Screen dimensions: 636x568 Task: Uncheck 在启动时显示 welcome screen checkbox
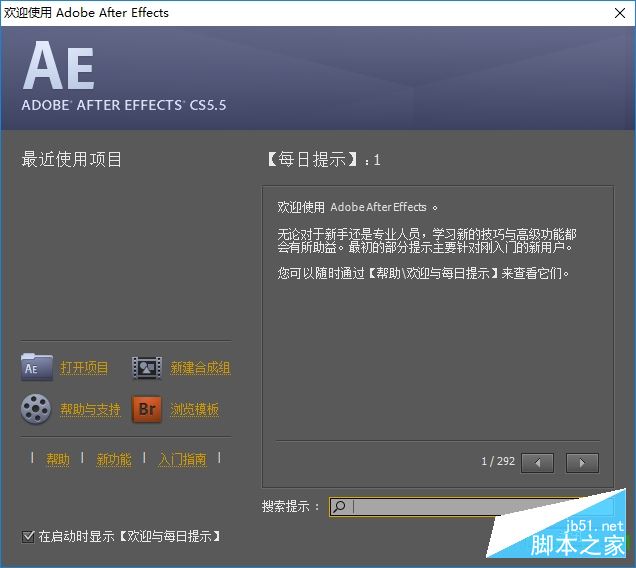tap(28, 537)
